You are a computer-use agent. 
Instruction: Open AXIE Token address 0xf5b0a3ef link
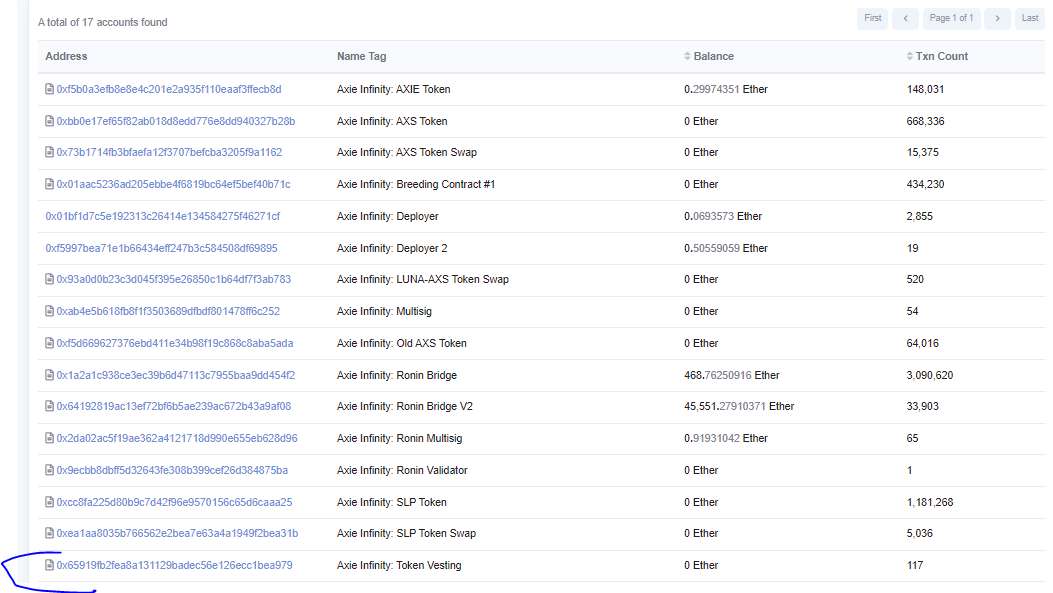click(x=169, y=89)
